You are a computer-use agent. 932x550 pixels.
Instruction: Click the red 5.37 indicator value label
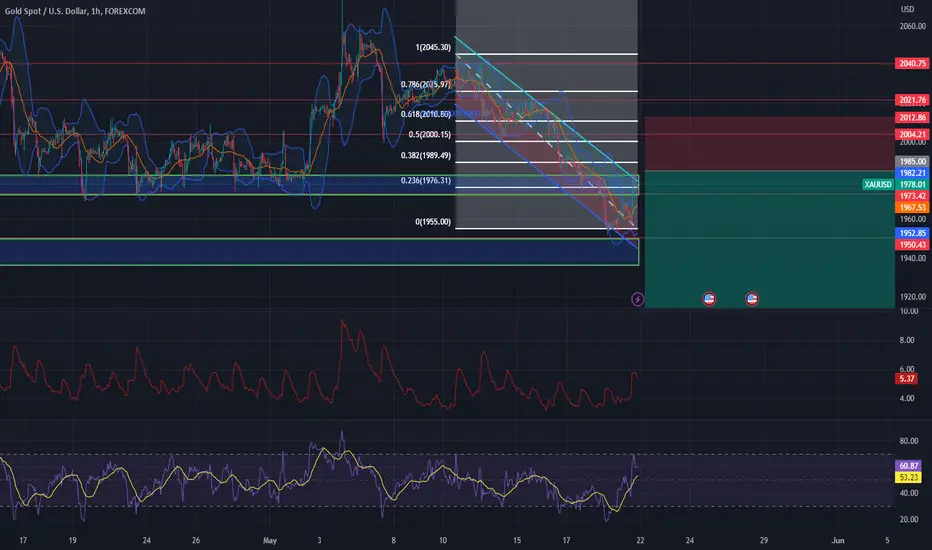[x=906, y=379]
